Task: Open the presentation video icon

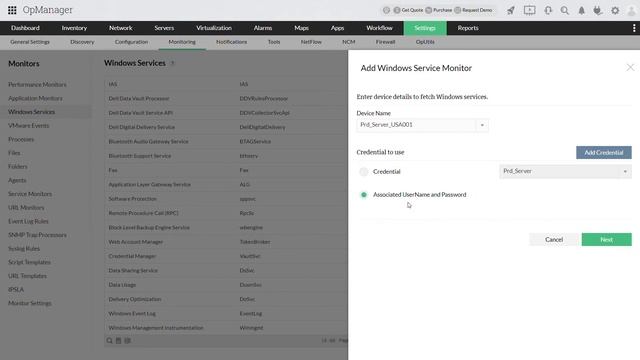Action: coord(529,11)
